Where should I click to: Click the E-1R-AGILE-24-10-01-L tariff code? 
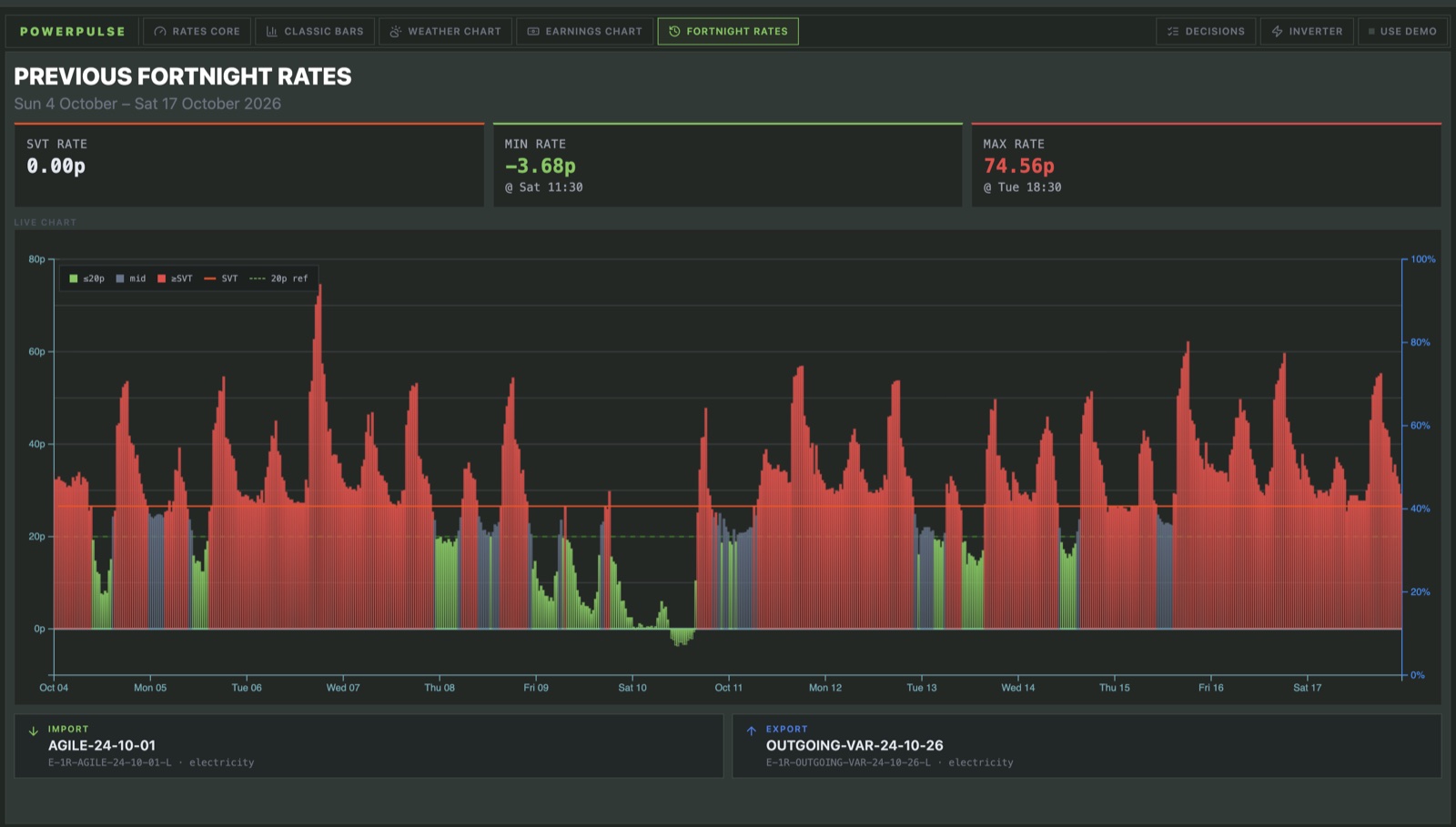[109, 762]
